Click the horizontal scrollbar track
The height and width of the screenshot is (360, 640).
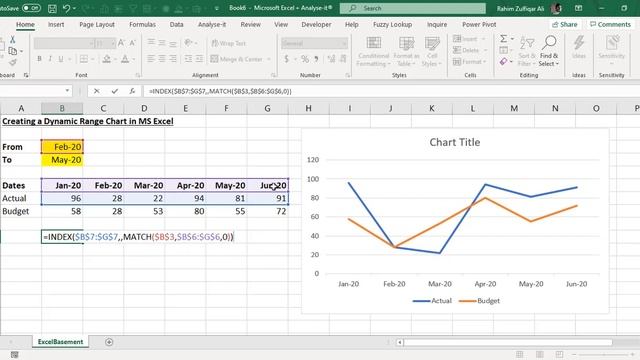click(x=508, y=342)
